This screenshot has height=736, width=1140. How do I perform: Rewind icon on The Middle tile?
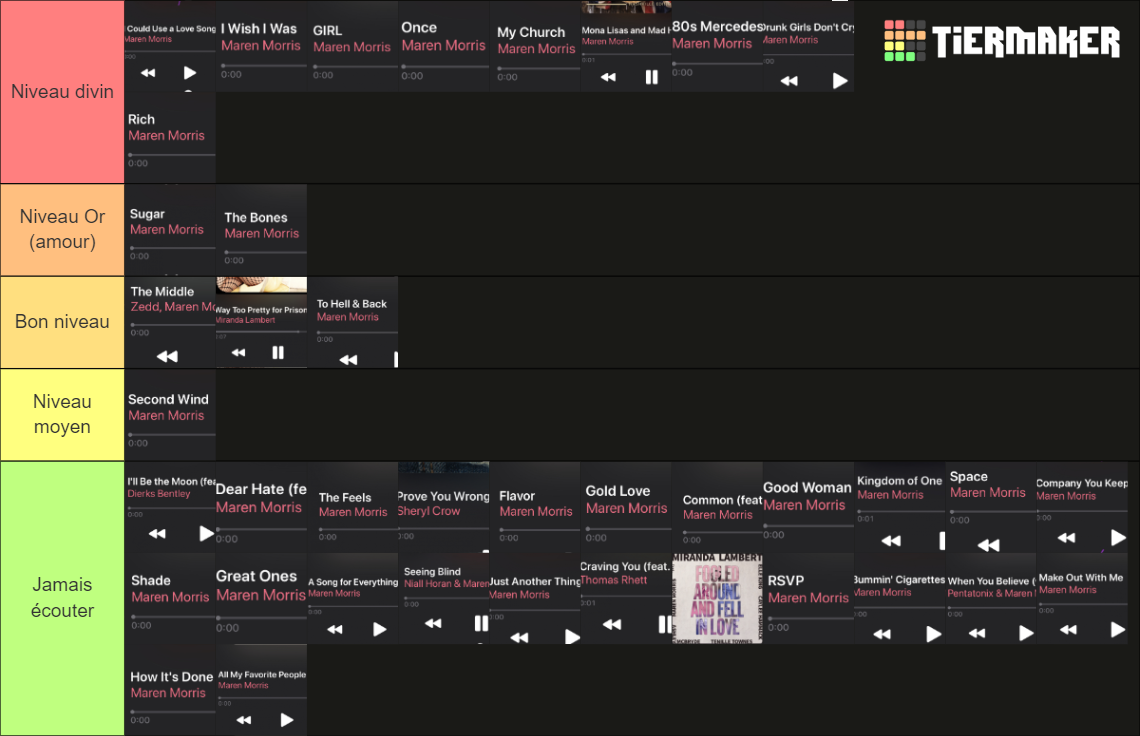coord(167,356)
